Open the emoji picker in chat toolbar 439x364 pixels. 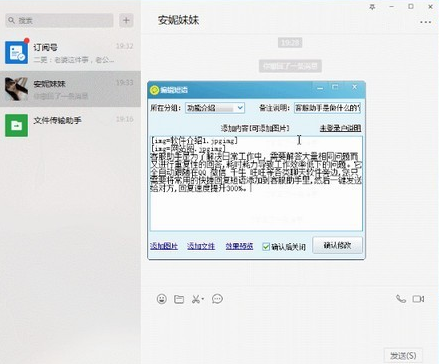pos(162,299)
